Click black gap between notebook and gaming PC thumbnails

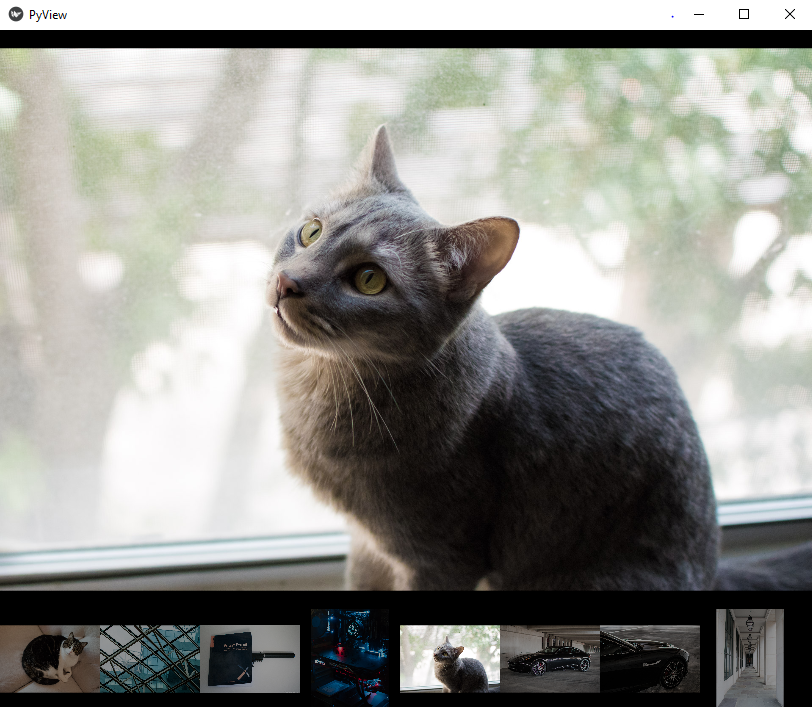pos(306,659)
